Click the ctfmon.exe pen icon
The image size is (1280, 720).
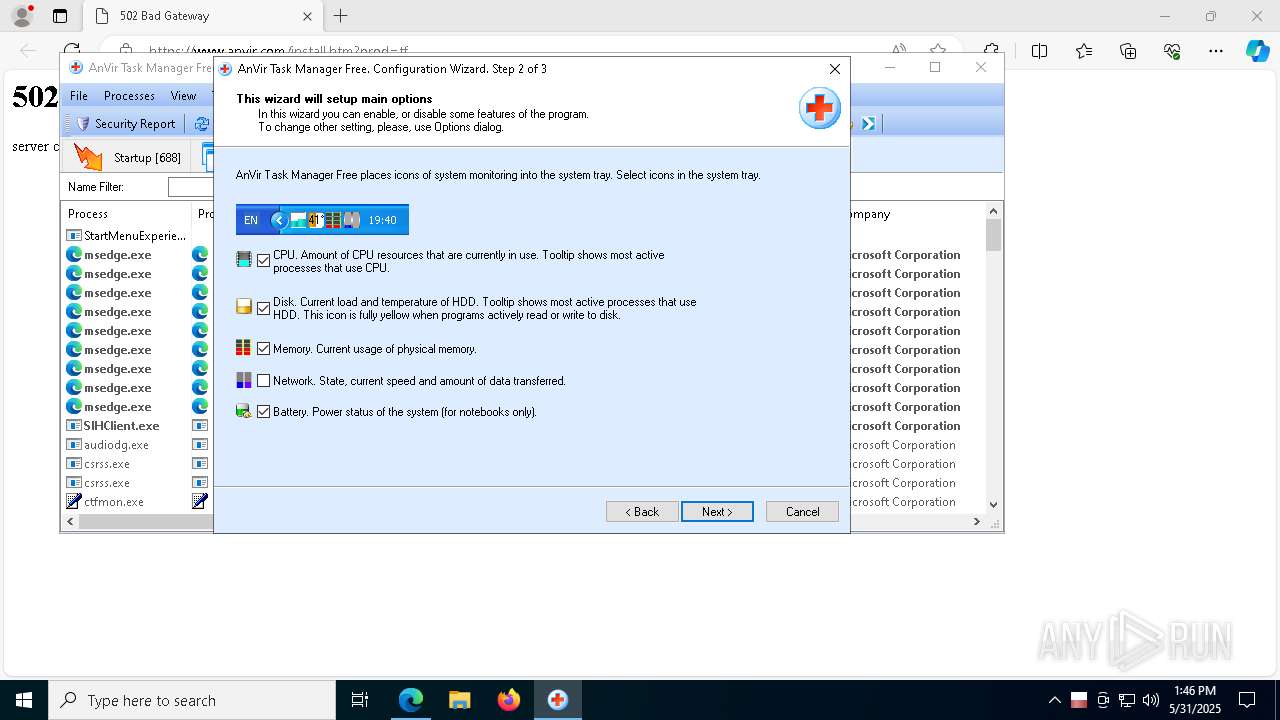click(74, 502)
